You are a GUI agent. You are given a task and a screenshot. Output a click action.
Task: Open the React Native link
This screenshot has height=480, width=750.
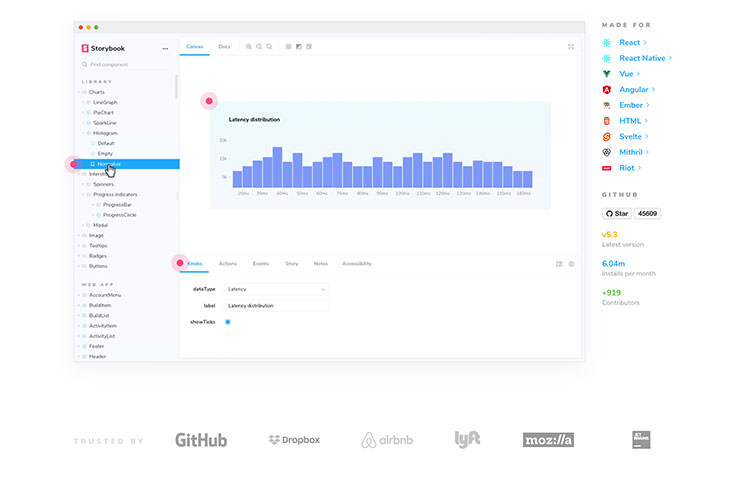646,58
